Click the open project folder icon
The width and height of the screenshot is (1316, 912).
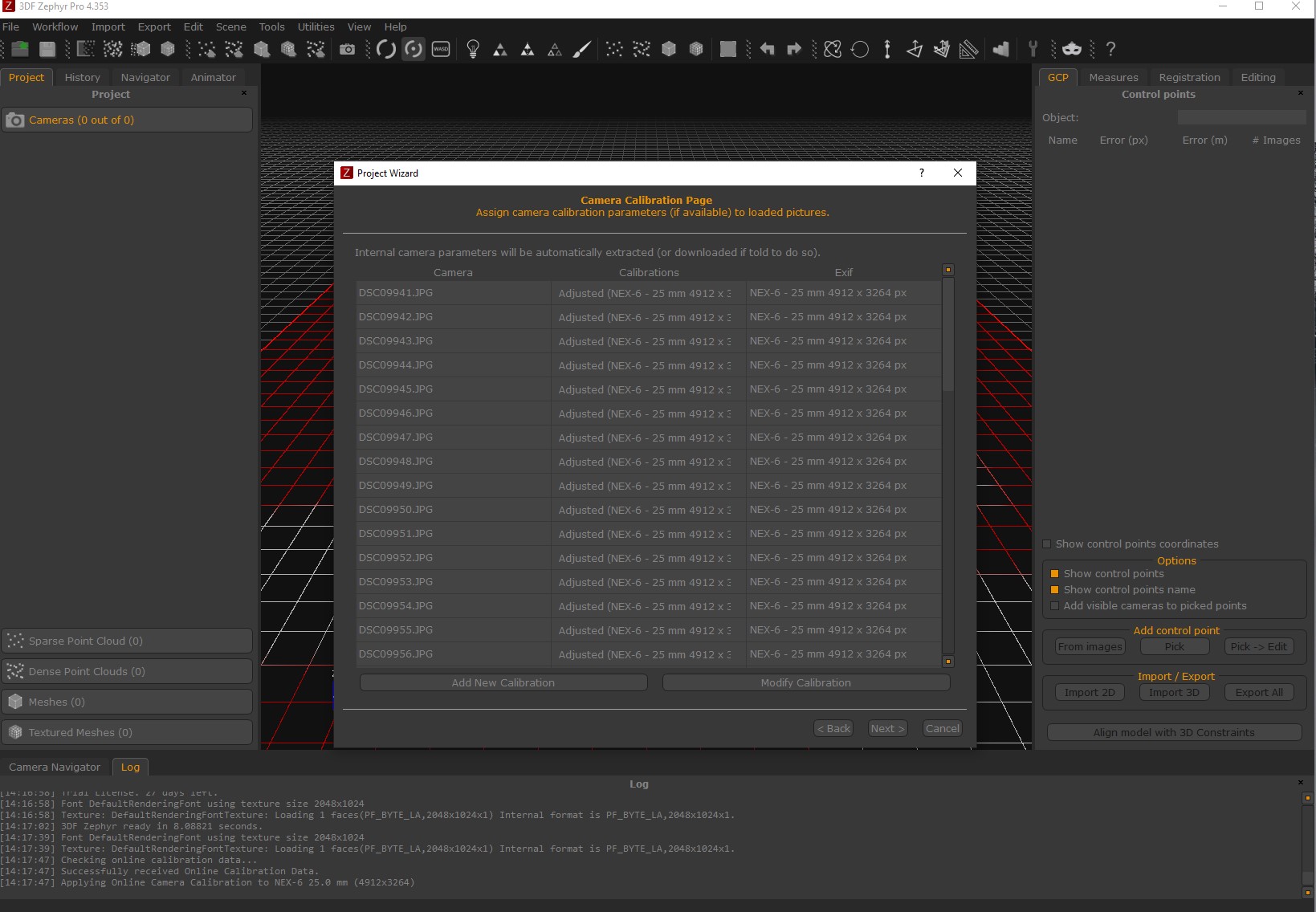point(20,49)
